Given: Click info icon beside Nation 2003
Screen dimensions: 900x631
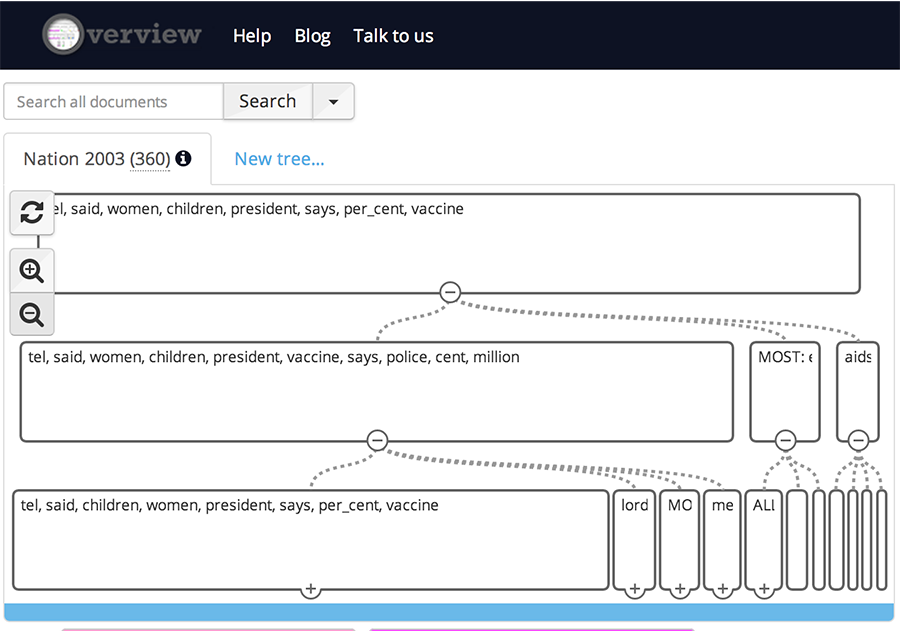Looking at the screenshot, I should pos(183,159).
